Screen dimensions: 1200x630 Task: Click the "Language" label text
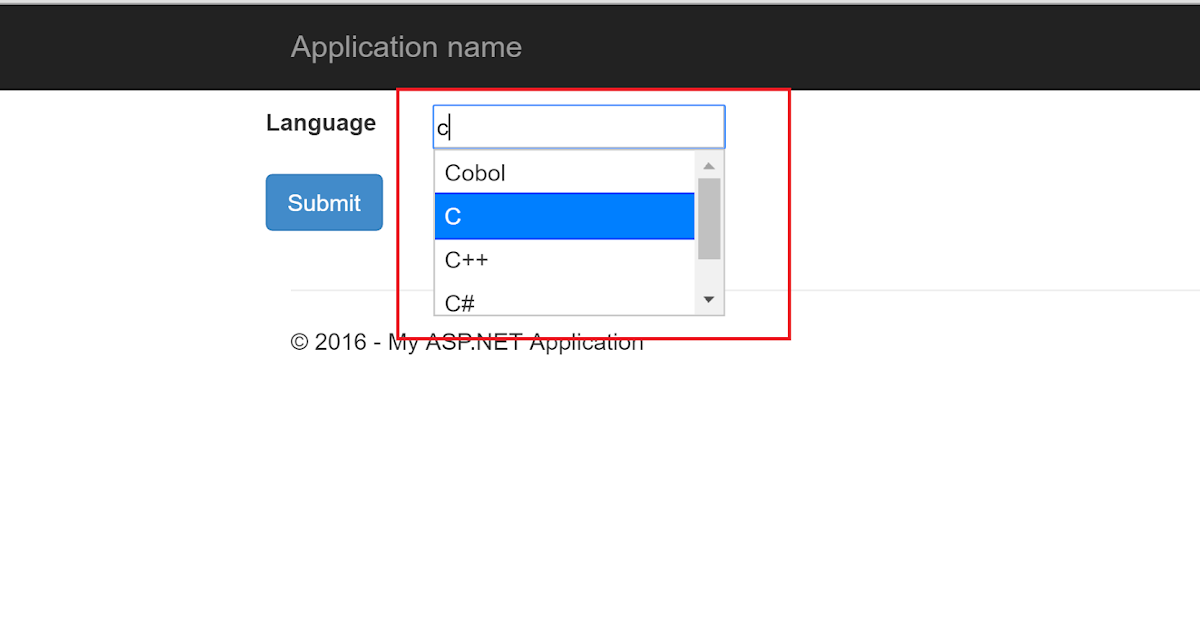click(x=321, y=122)
